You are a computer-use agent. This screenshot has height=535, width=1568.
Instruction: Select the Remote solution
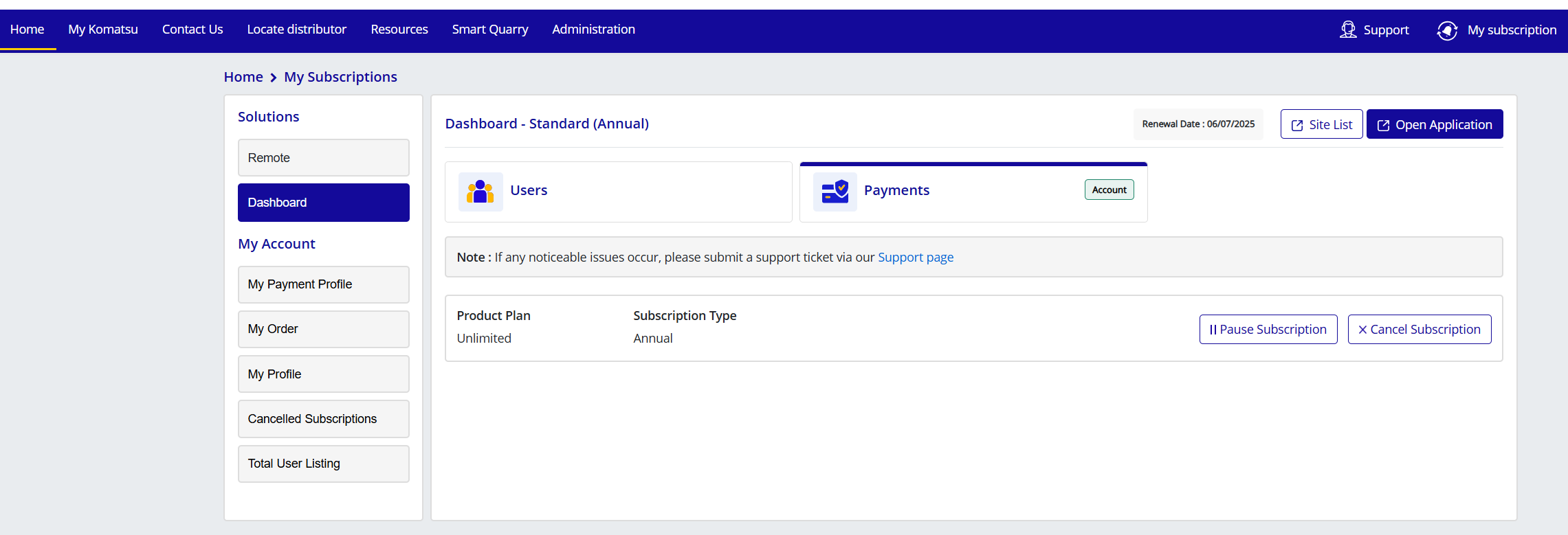pyautogui.click(x=324, y=158)
